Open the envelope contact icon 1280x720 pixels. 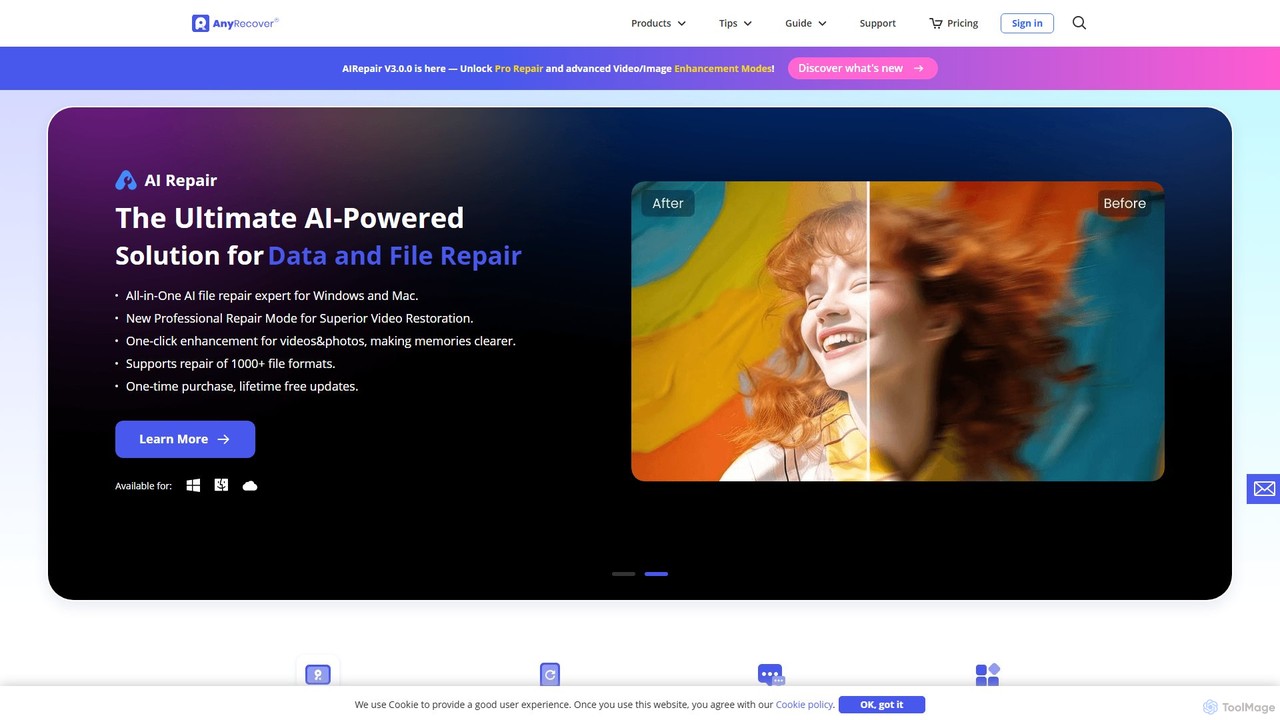click(x=1264, y=488)
